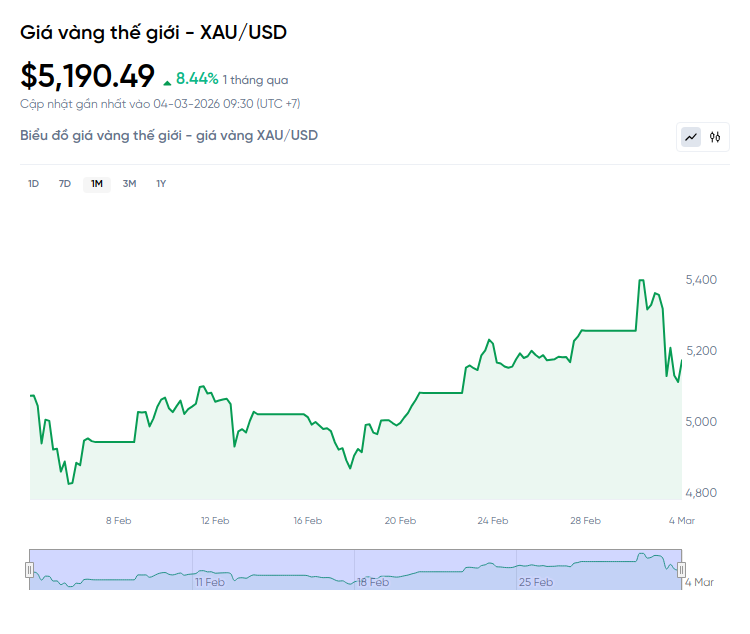Click the "Giá vàng thế giới - XAU/USD" heading
The width and height of the screenshot is (750, 634).
click(154, 32)
